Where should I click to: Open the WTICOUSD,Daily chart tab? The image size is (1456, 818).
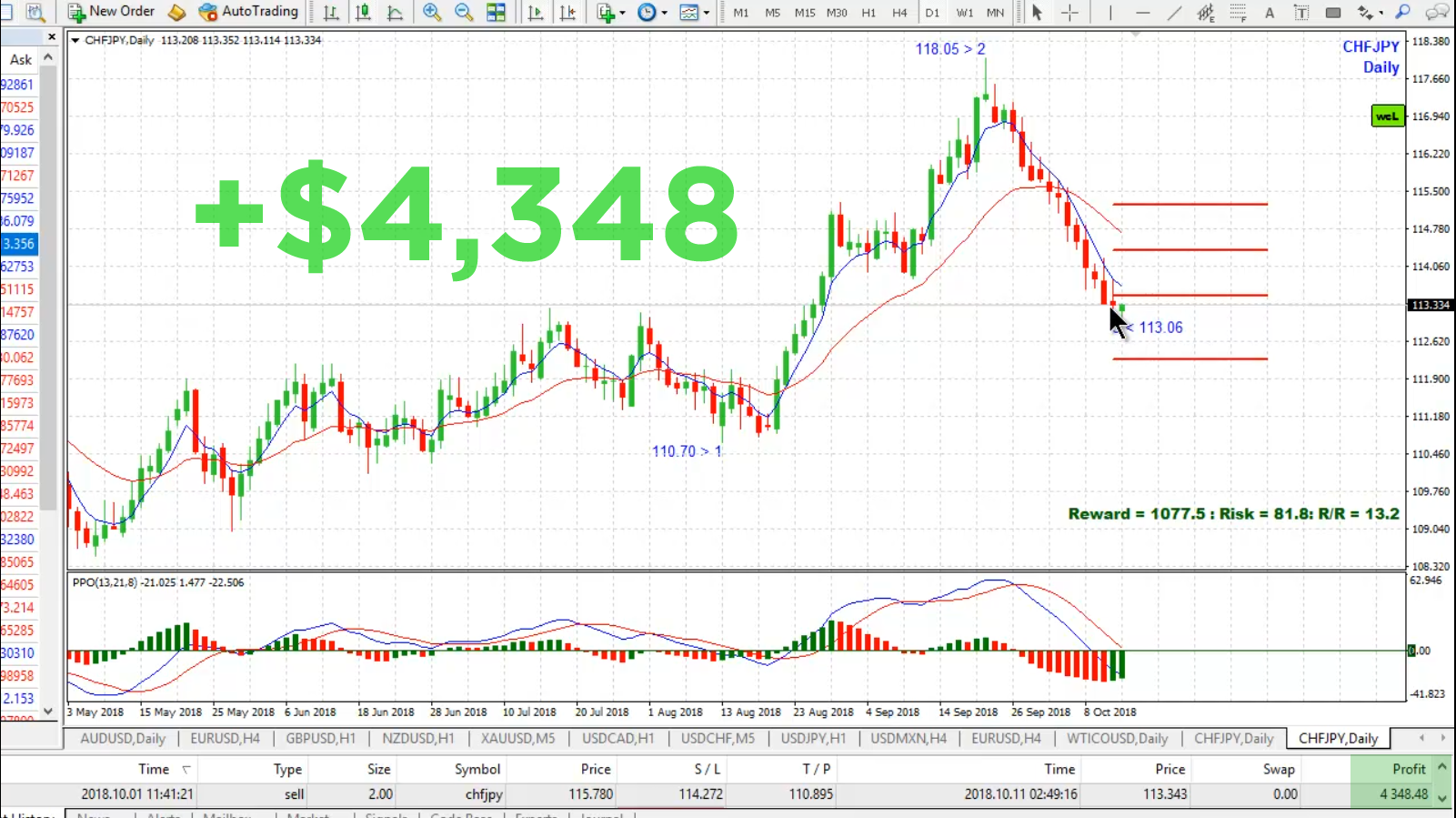(1117, 738)
